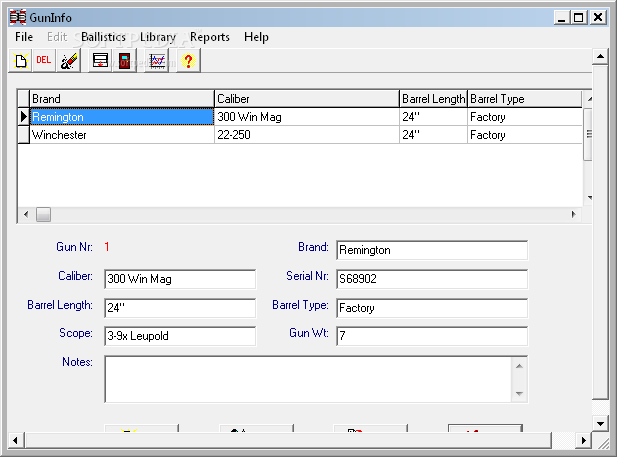Image resolution: width=617 pixels, height=457 pixels.
Task: Open the Reports menu
Action: pos(210,37)
